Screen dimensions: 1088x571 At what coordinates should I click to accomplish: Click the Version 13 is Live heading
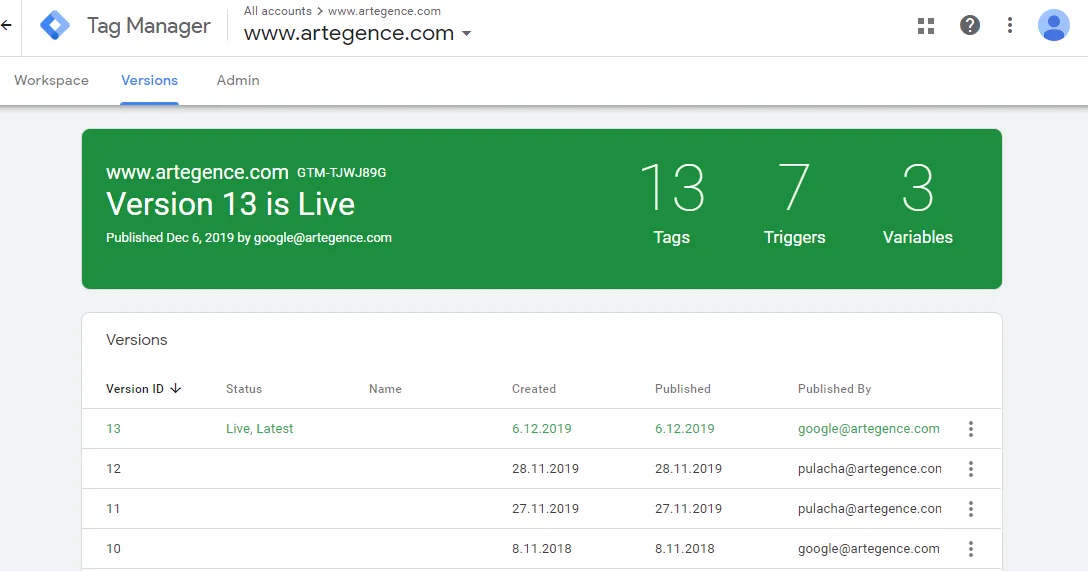pyautogui.click(x=230, y=204)
